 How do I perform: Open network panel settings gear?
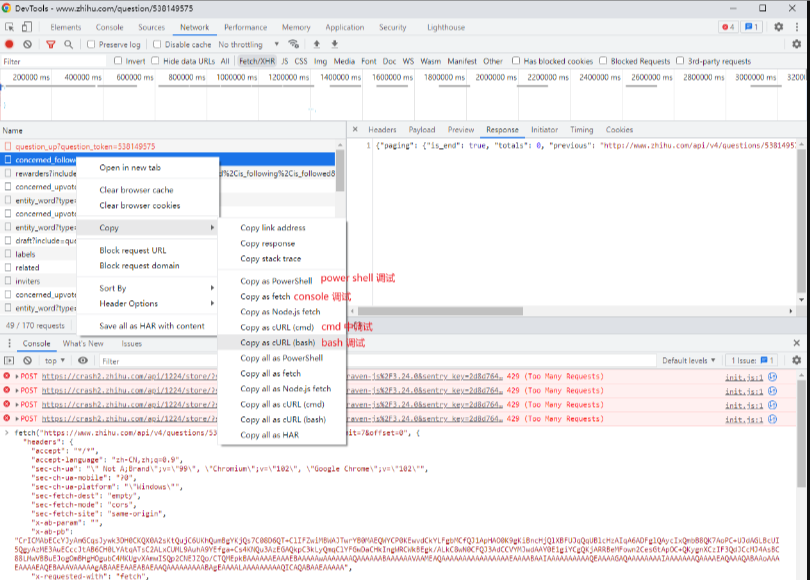pyautogui.click(x=797, y=44)
